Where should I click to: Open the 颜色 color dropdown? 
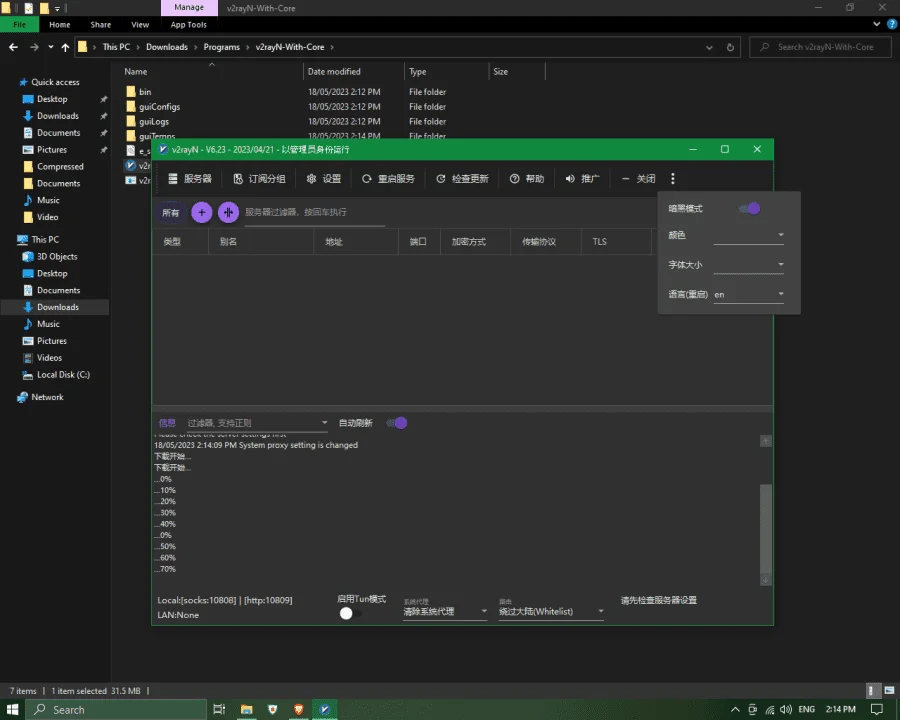pos(748,235)
